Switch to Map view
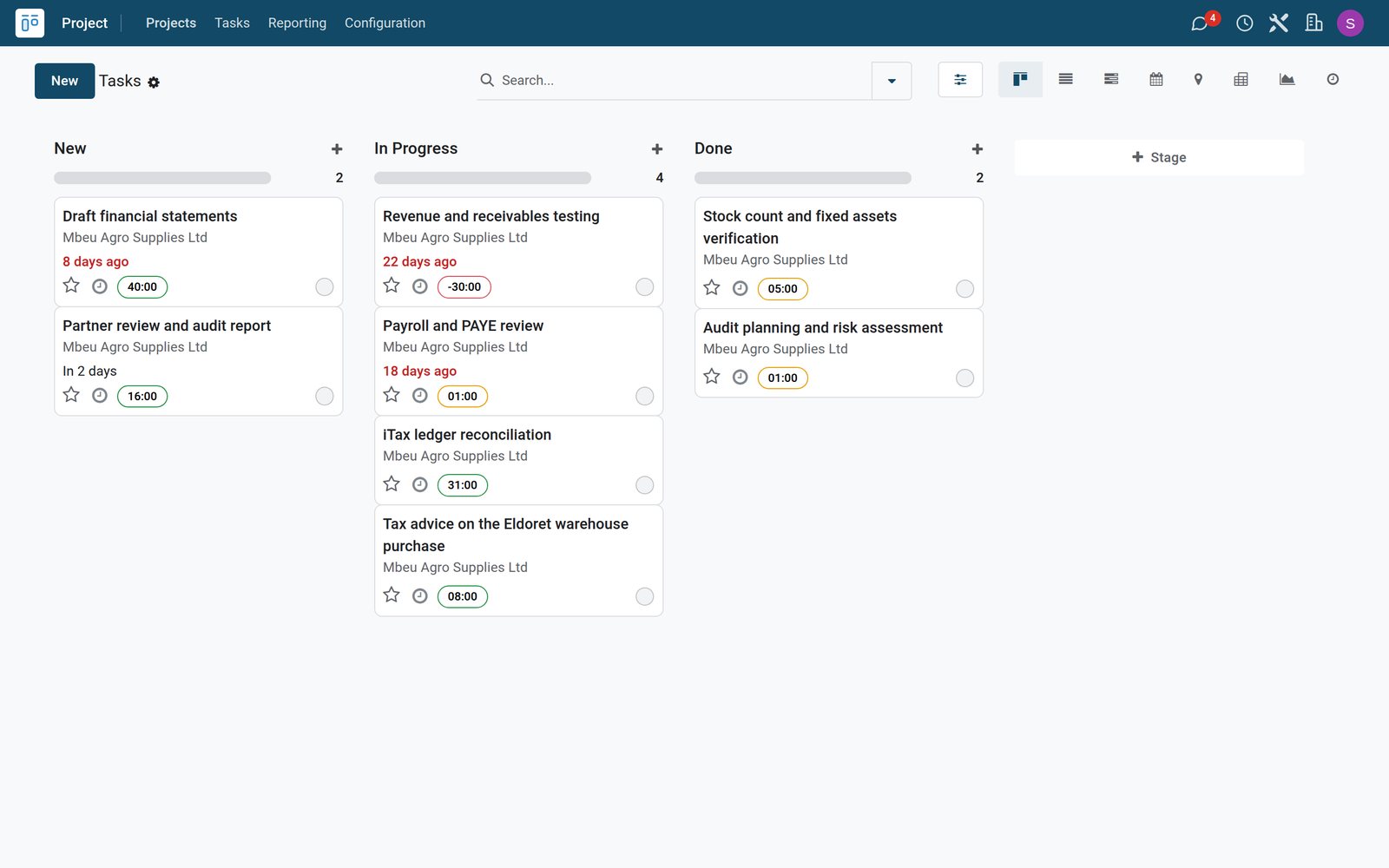This screenshot has width=1389, height=868. point(1198,80)
